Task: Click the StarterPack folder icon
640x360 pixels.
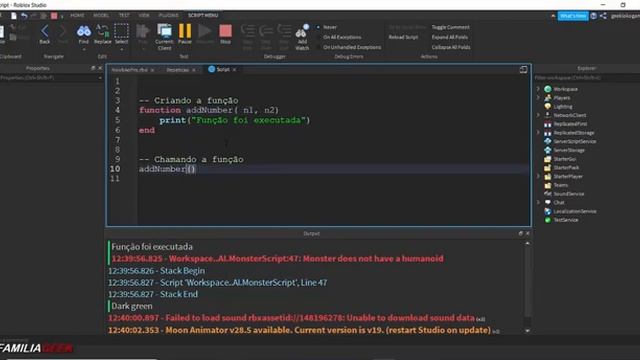Action: coord(548,167)
